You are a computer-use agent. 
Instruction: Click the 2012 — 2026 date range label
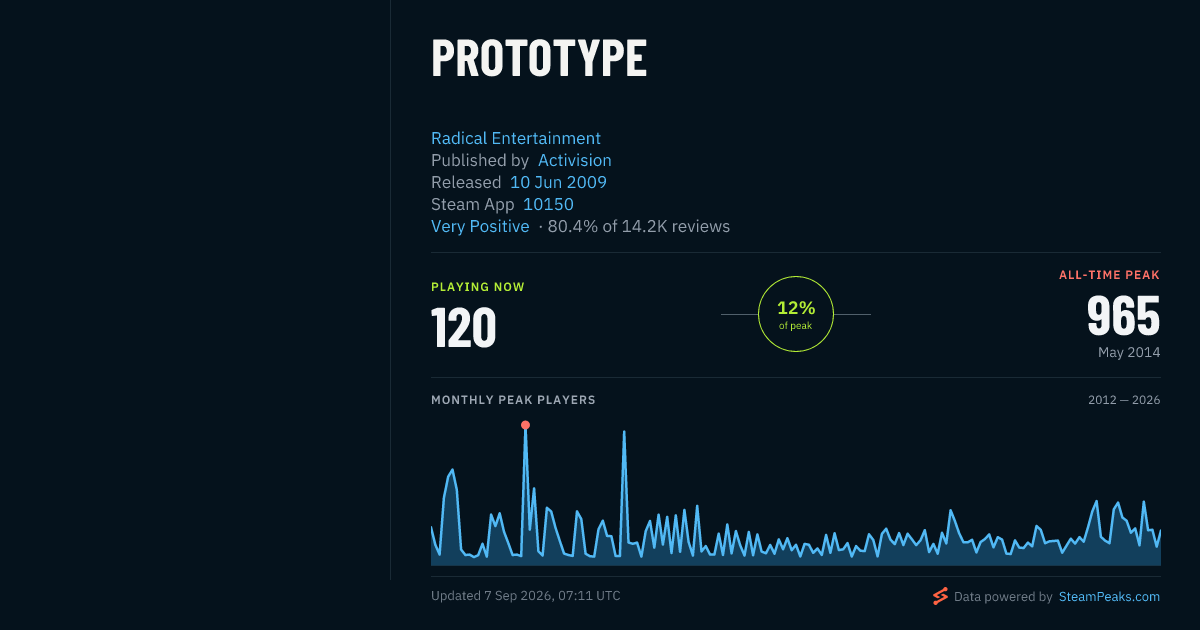1124,400
